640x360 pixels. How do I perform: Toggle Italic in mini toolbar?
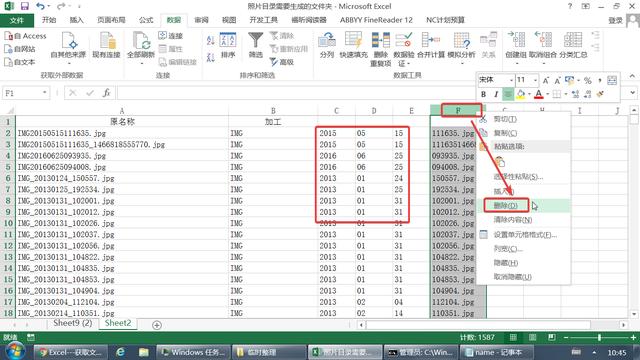tap(496, 94)
